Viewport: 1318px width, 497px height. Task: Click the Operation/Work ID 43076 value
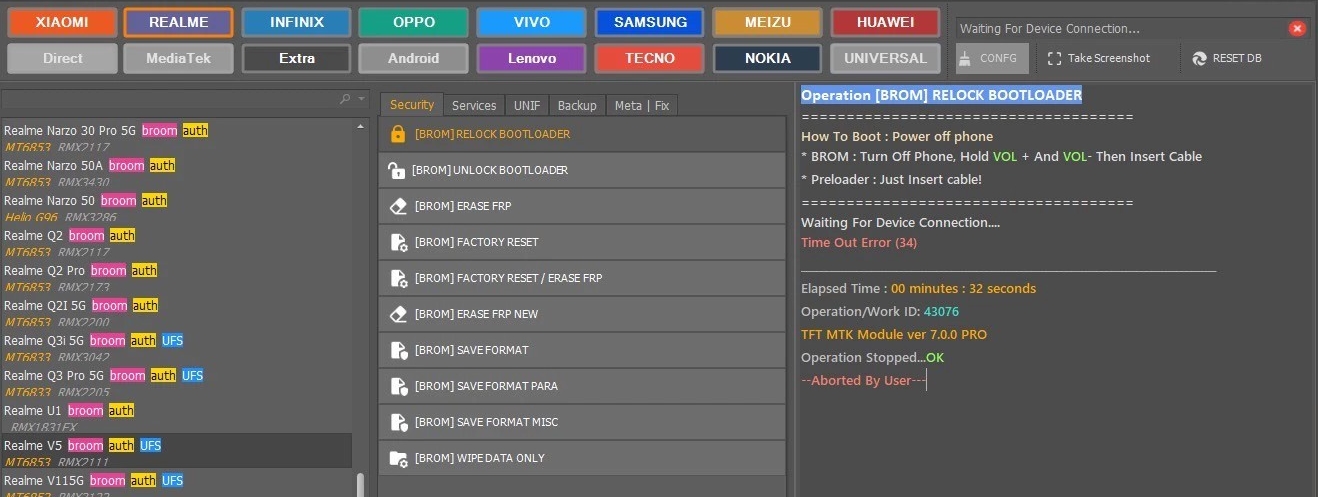(x=941, y=311)
